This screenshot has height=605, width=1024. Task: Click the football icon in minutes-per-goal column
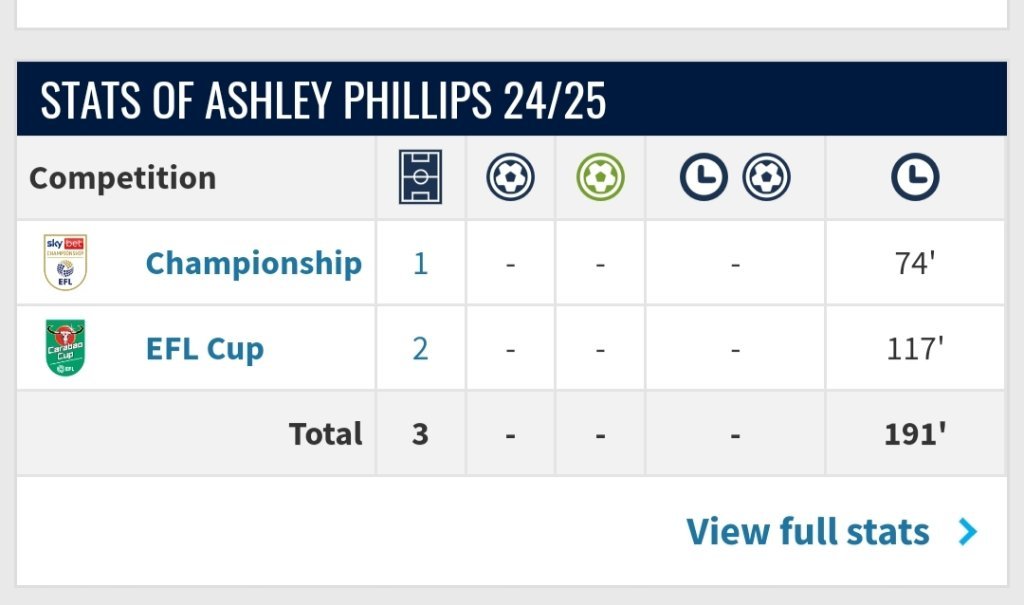(x=766, y=177)
